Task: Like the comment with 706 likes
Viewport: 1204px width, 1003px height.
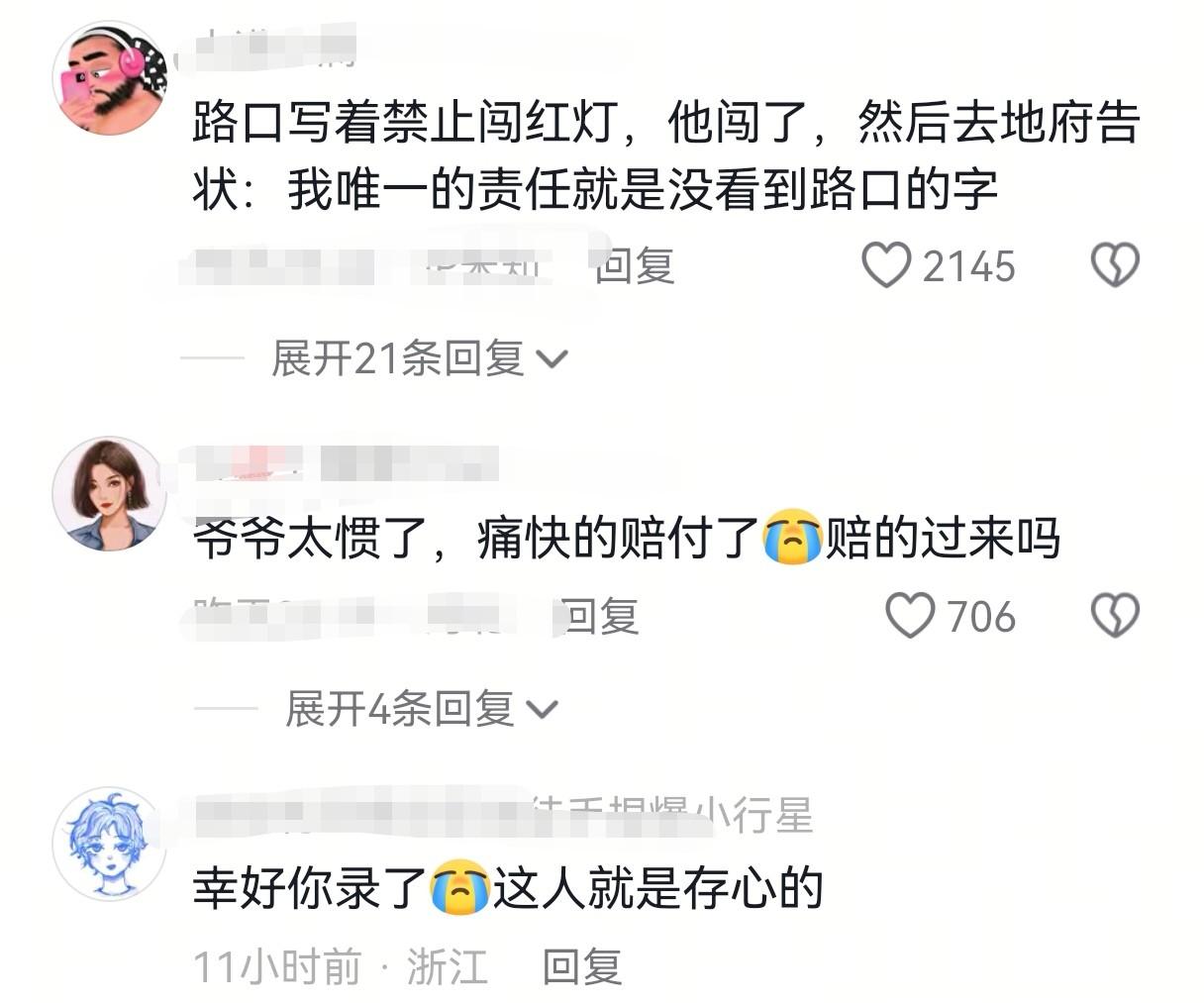Action: tap(910, 616)
